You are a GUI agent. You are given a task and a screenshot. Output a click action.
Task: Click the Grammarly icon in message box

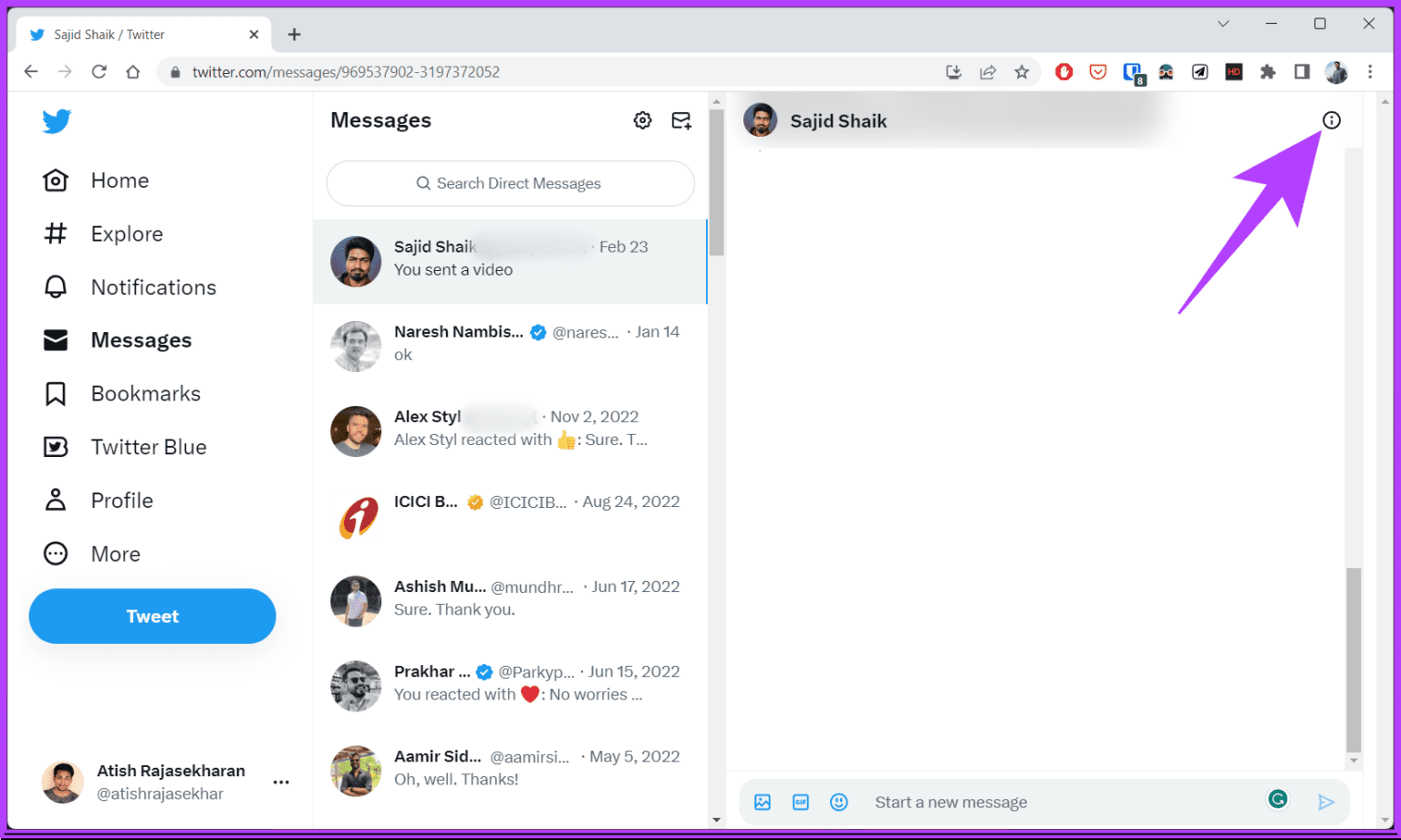pyautogui.click(x=1278, y=800)
